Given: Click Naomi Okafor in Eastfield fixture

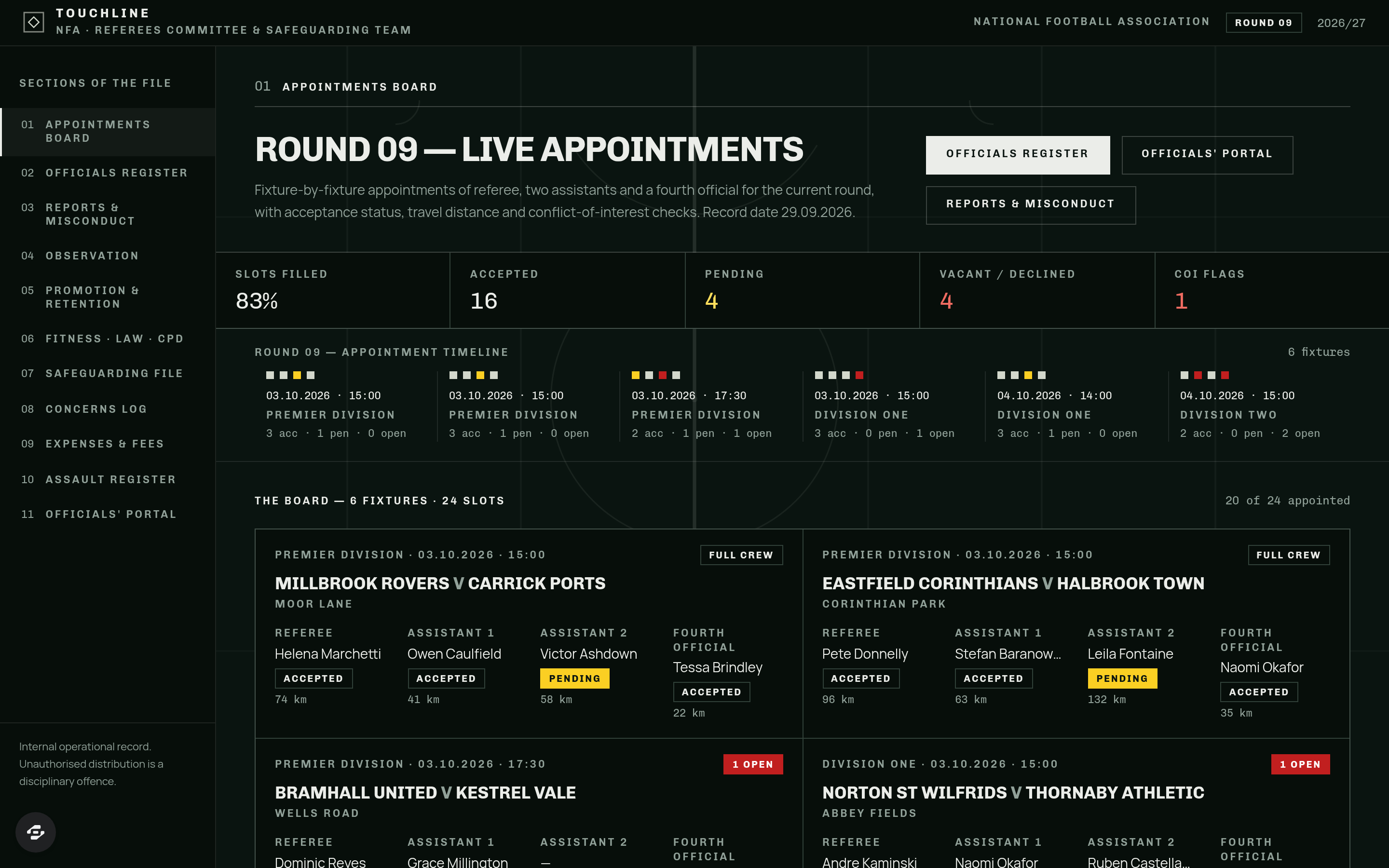Looking at the screenshot, I should point(1262,668).
